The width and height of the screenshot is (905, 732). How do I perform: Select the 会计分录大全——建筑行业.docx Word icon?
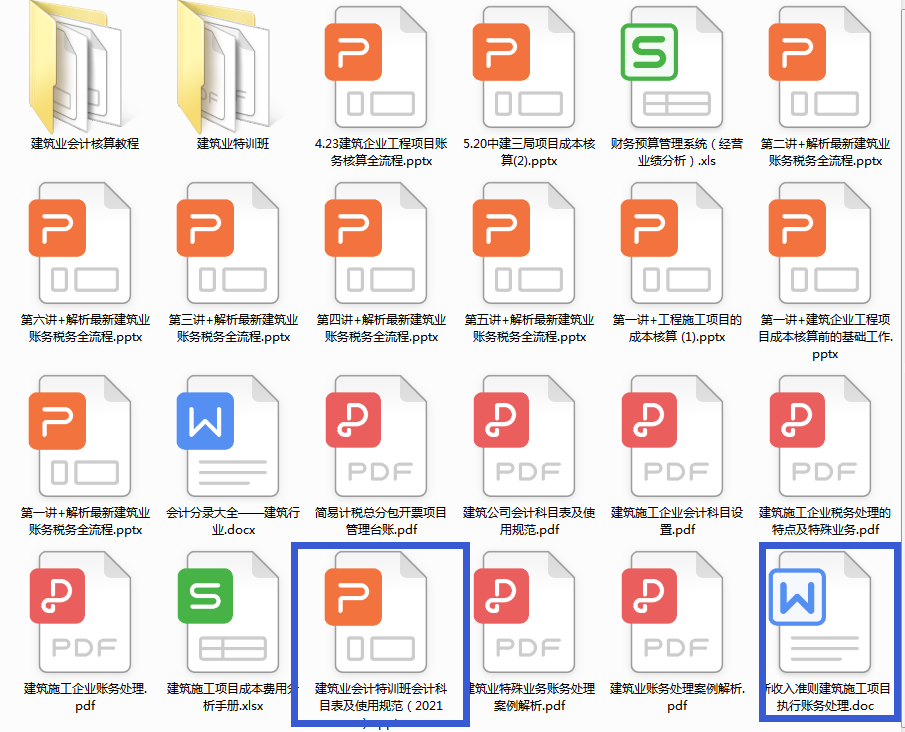click(x=227, y=436)
